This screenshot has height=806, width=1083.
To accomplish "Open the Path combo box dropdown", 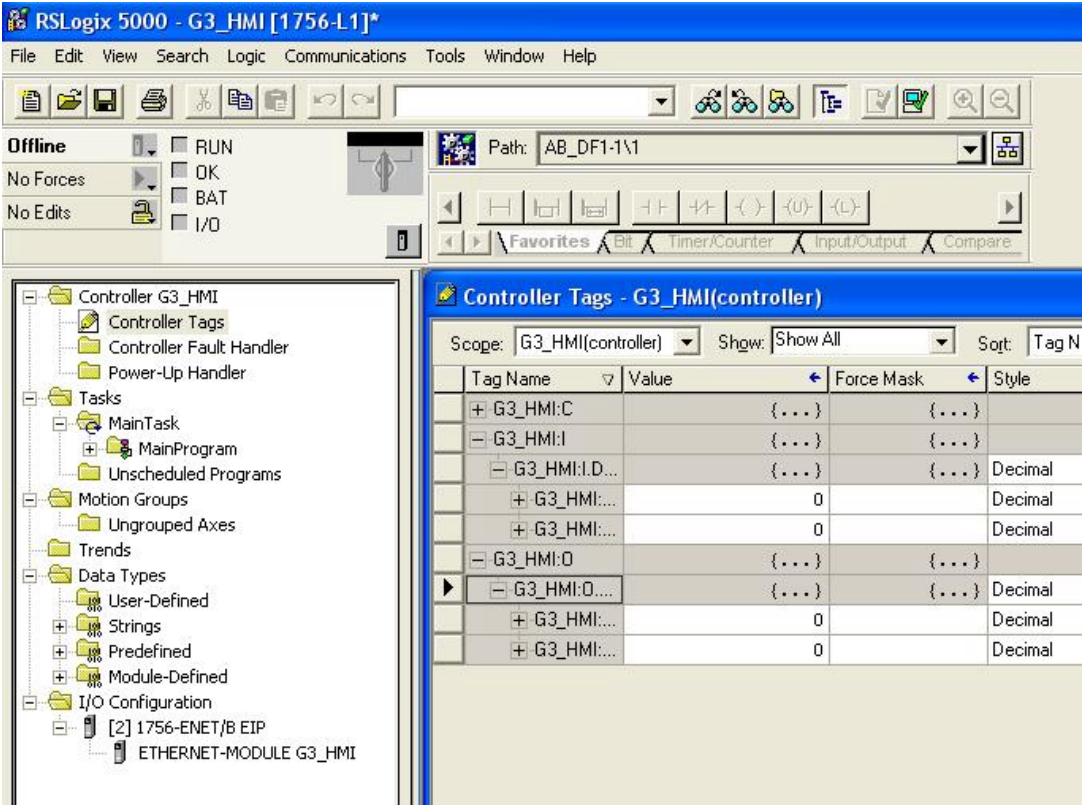I will tap(970, 148).
